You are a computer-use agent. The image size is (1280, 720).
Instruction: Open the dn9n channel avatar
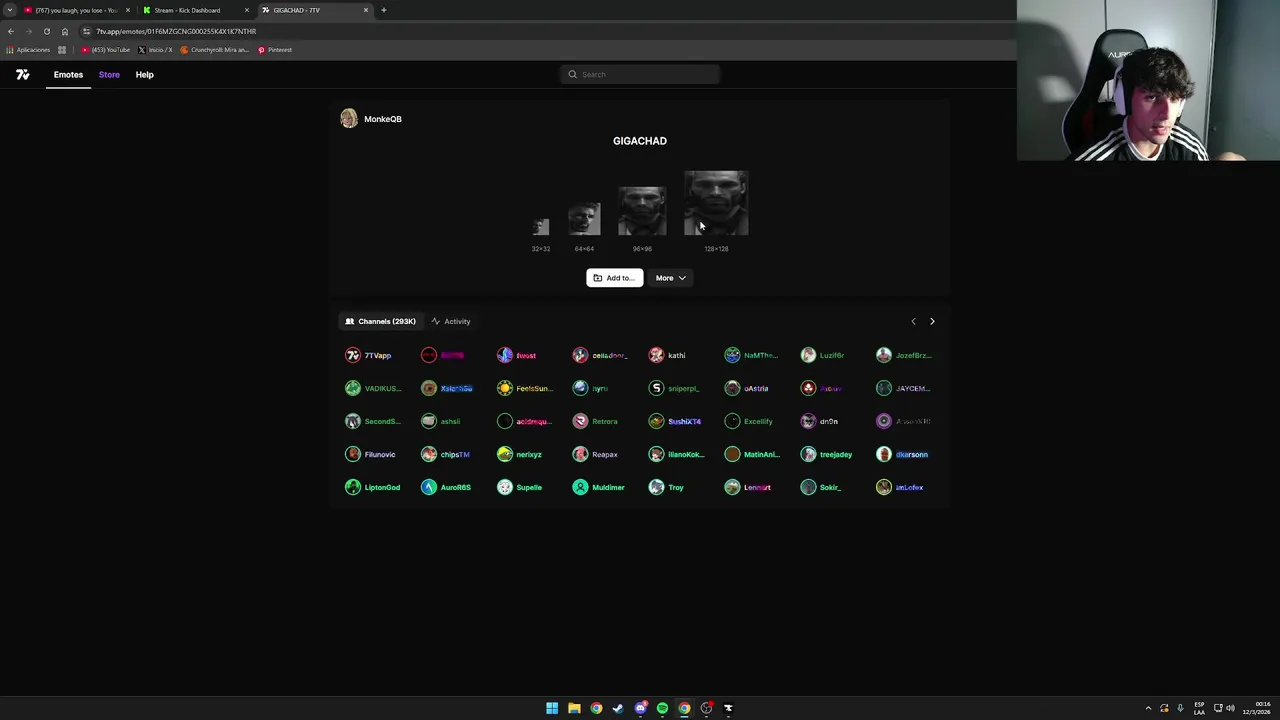tap(808, 421)
